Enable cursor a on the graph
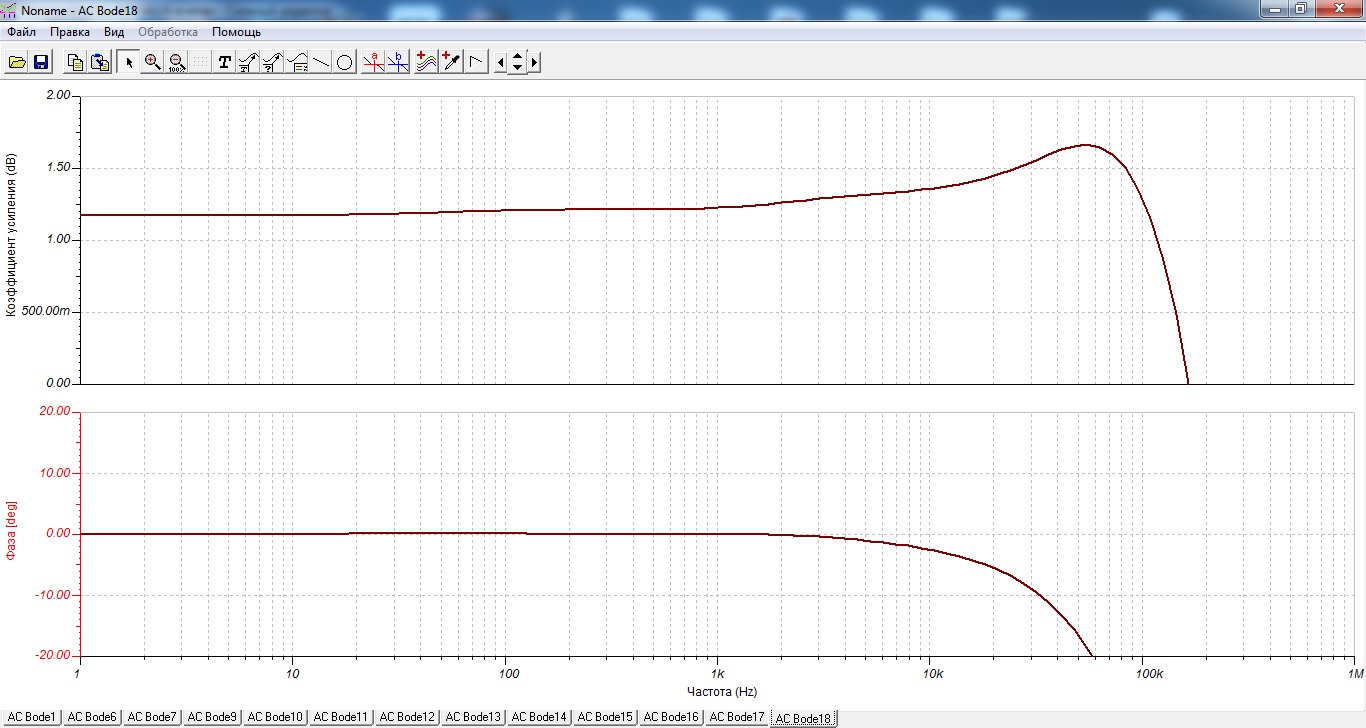This screenshot has height=728, width=1366. coord(374,62)
